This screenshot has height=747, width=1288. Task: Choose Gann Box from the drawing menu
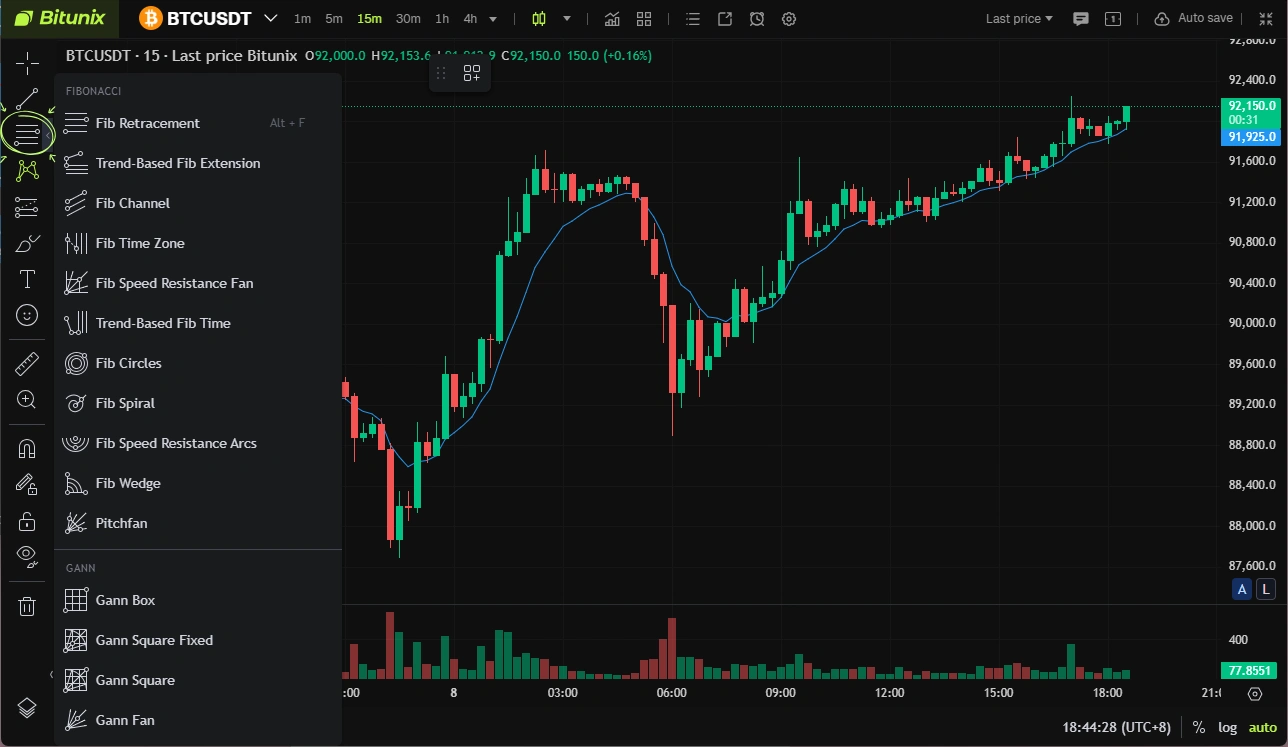pos(125,600)
